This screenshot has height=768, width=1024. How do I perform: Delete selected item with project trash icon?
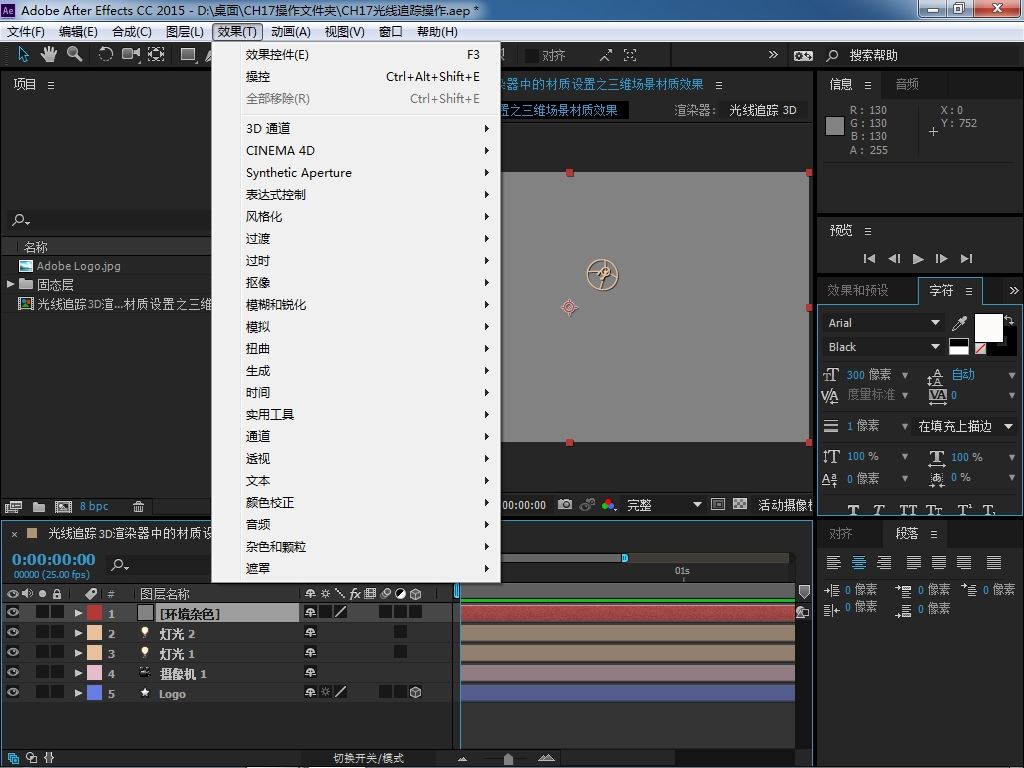(x=139, y=507)
